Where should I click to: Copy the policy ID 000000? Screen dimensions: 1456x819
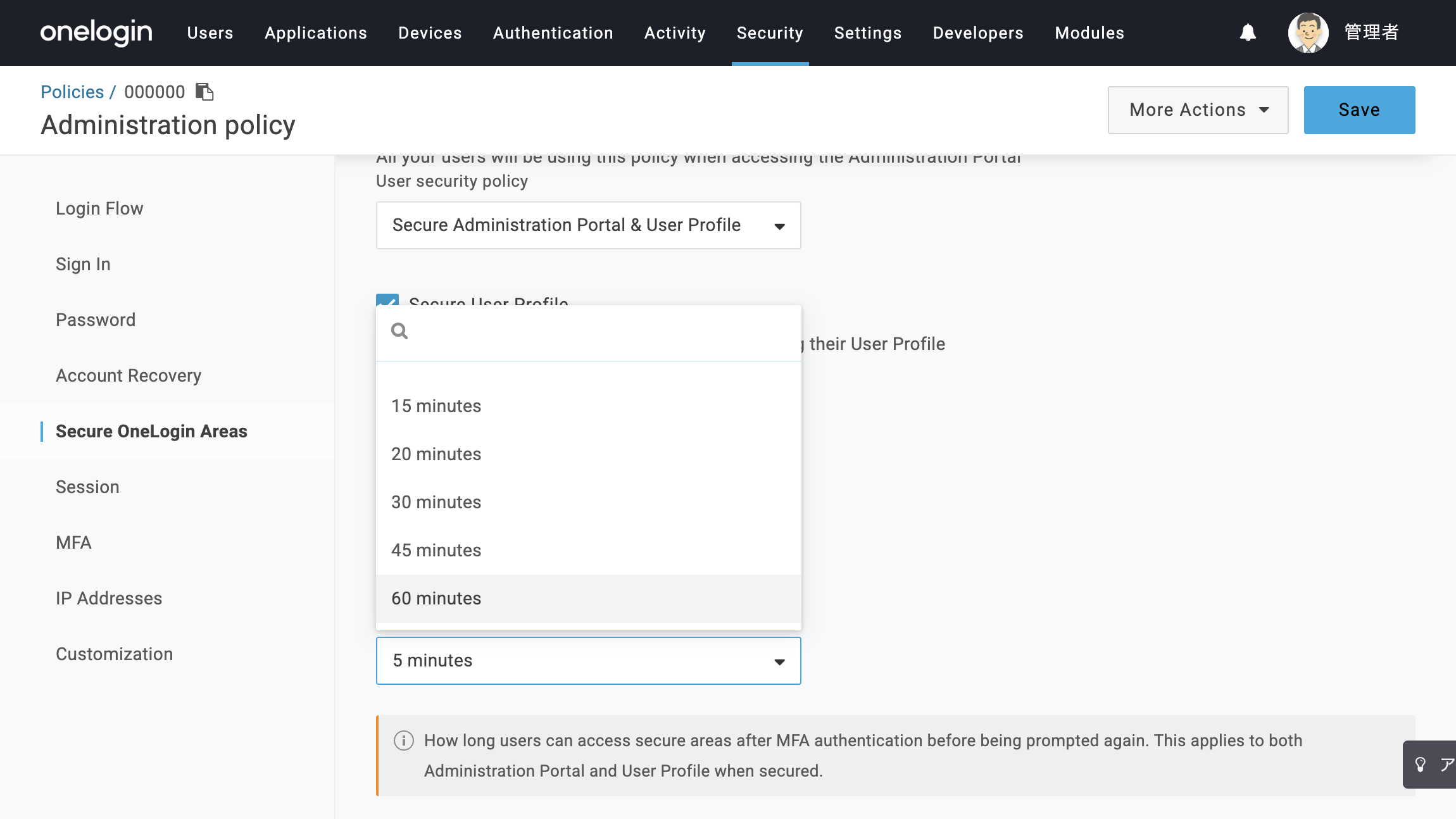[204, 92]
